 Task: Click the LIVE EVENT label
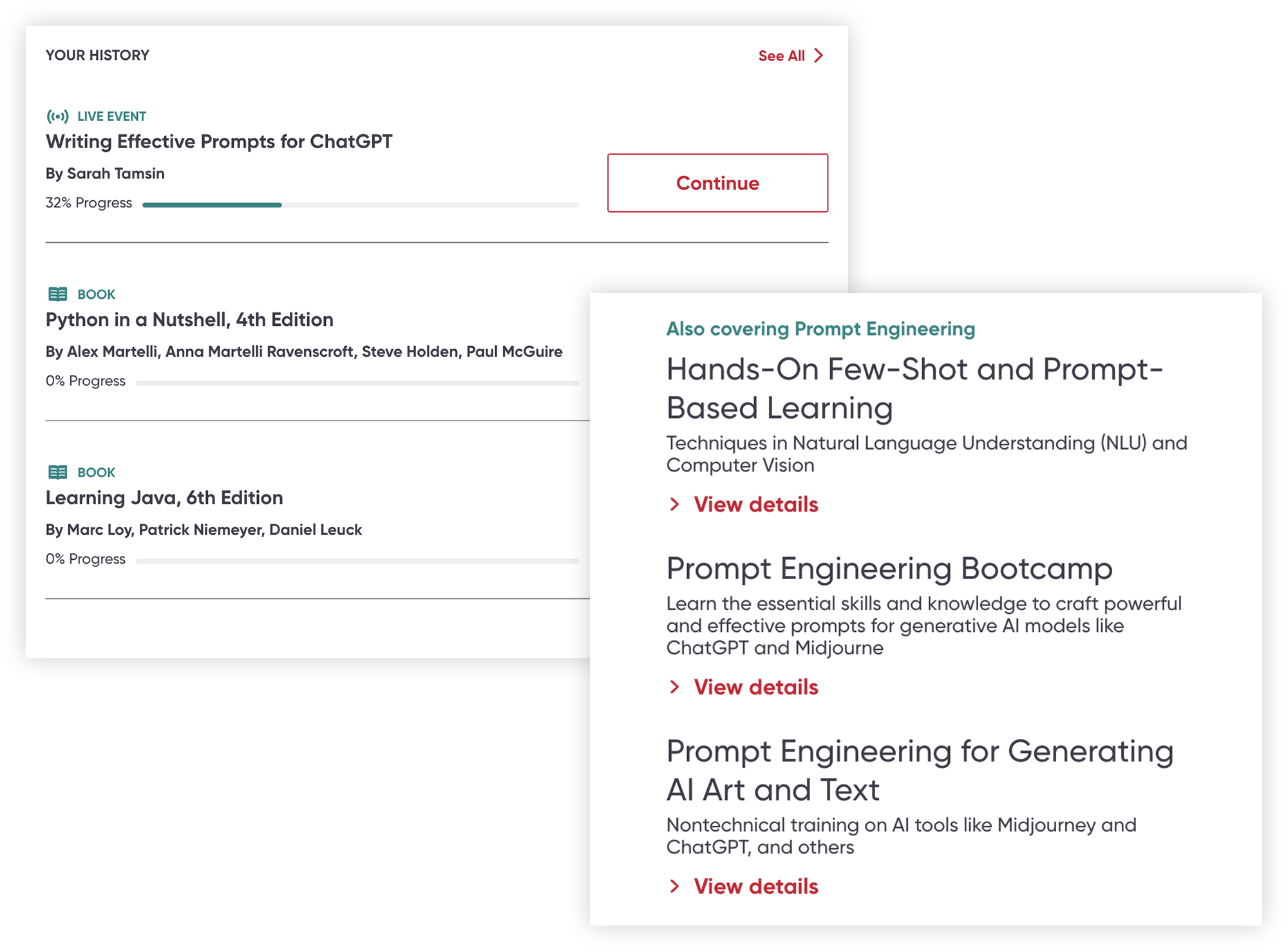[111, 117]
